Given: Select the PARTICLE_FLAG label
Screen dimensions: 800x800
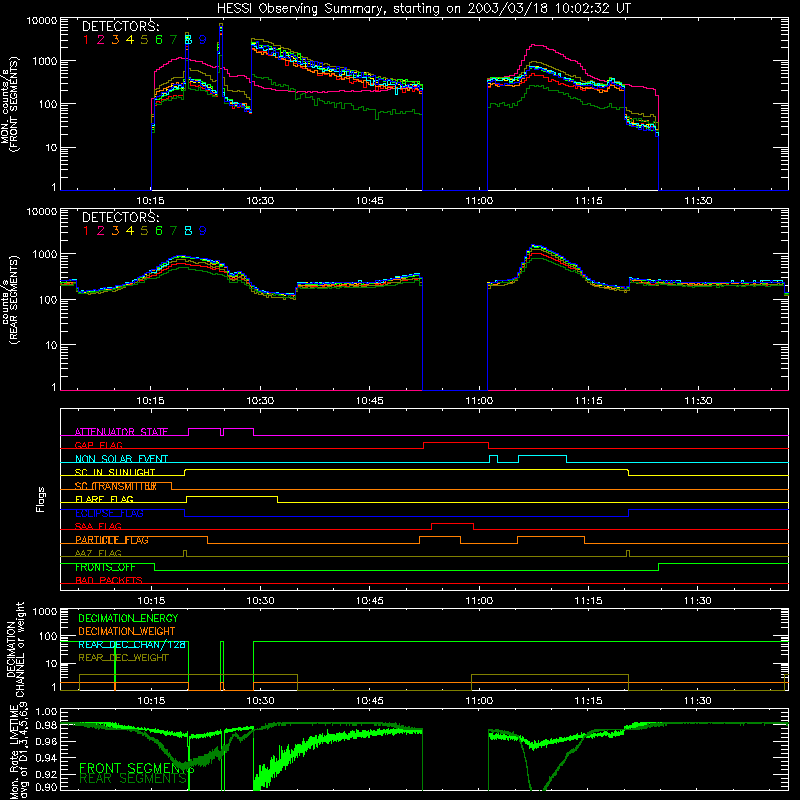Looking at the screenshot, I should (x=112, y=540).
